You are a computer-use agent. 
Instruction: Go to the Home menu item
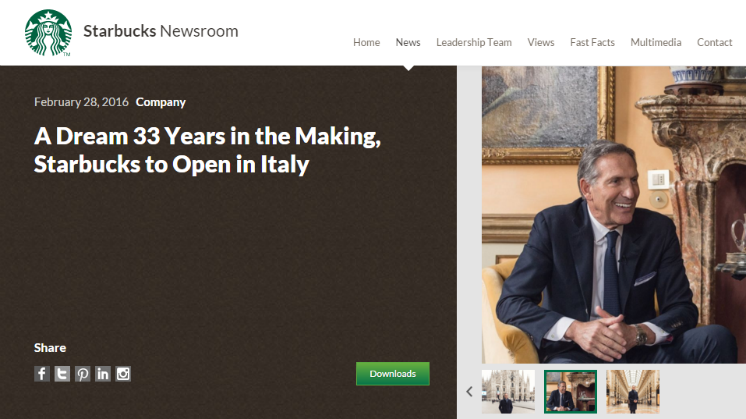point(366,42)
